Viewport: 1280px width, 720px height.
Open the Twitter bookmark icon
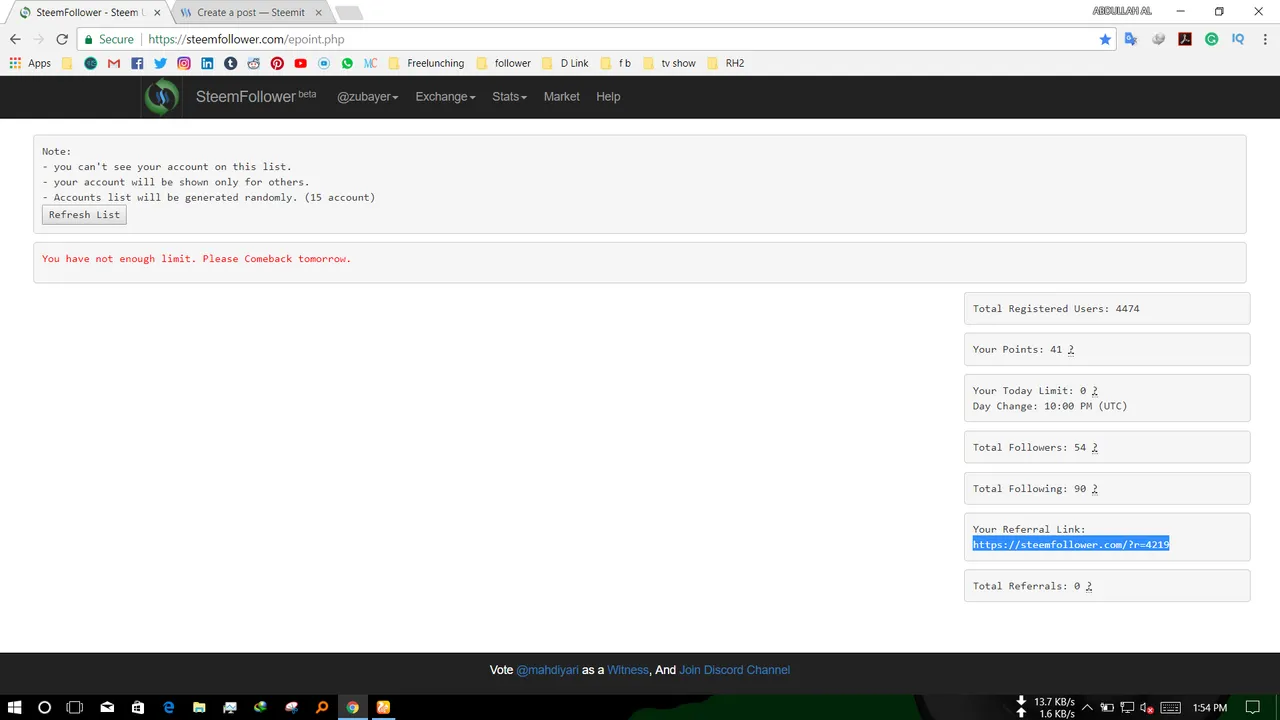[x=160, y=63]
